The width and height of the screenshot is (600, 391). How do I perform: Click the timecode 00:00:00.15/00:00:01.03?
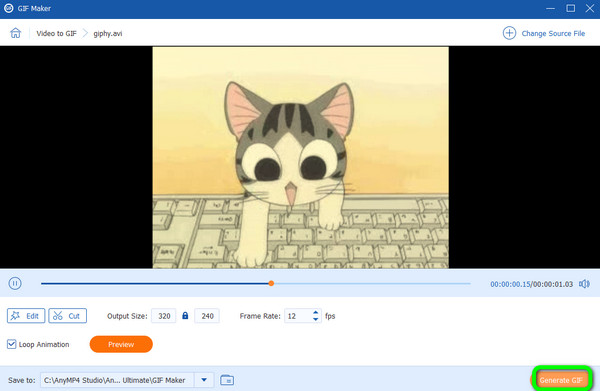click(532, 284)
